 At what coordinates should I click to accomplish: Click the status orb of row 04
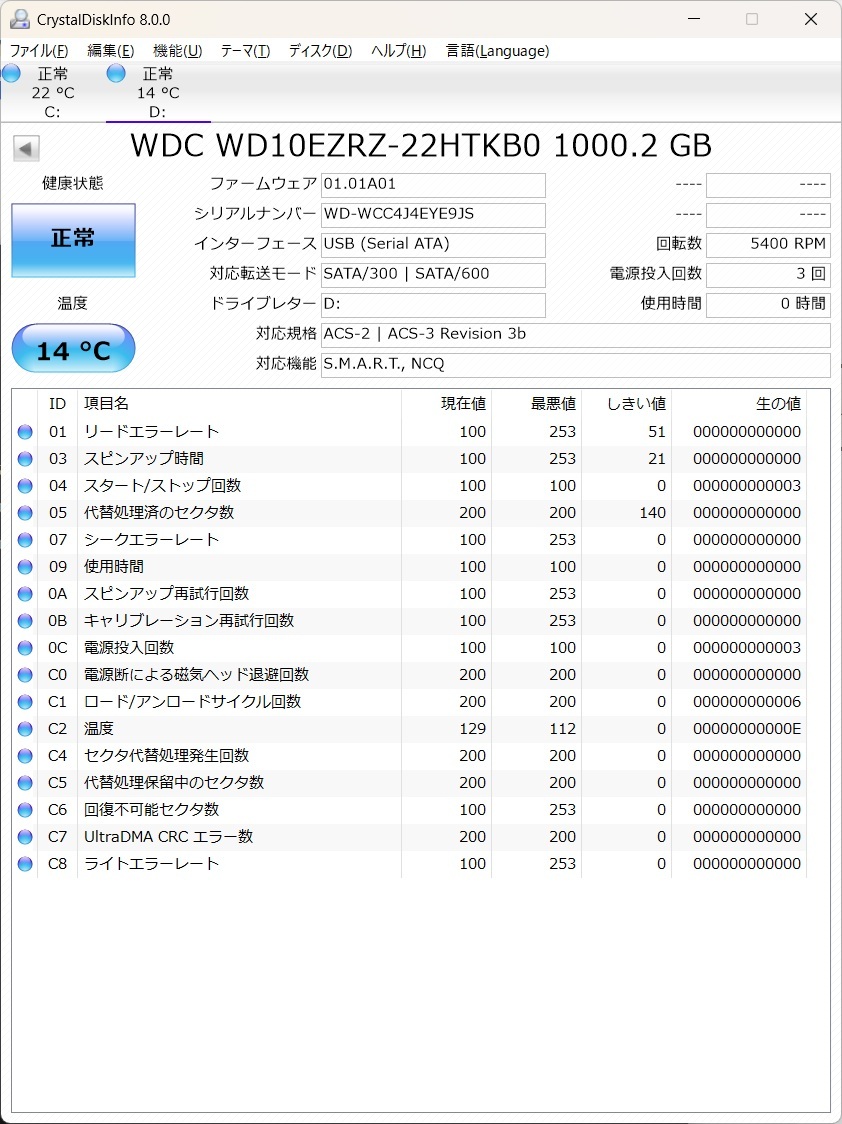coord(25,486)
